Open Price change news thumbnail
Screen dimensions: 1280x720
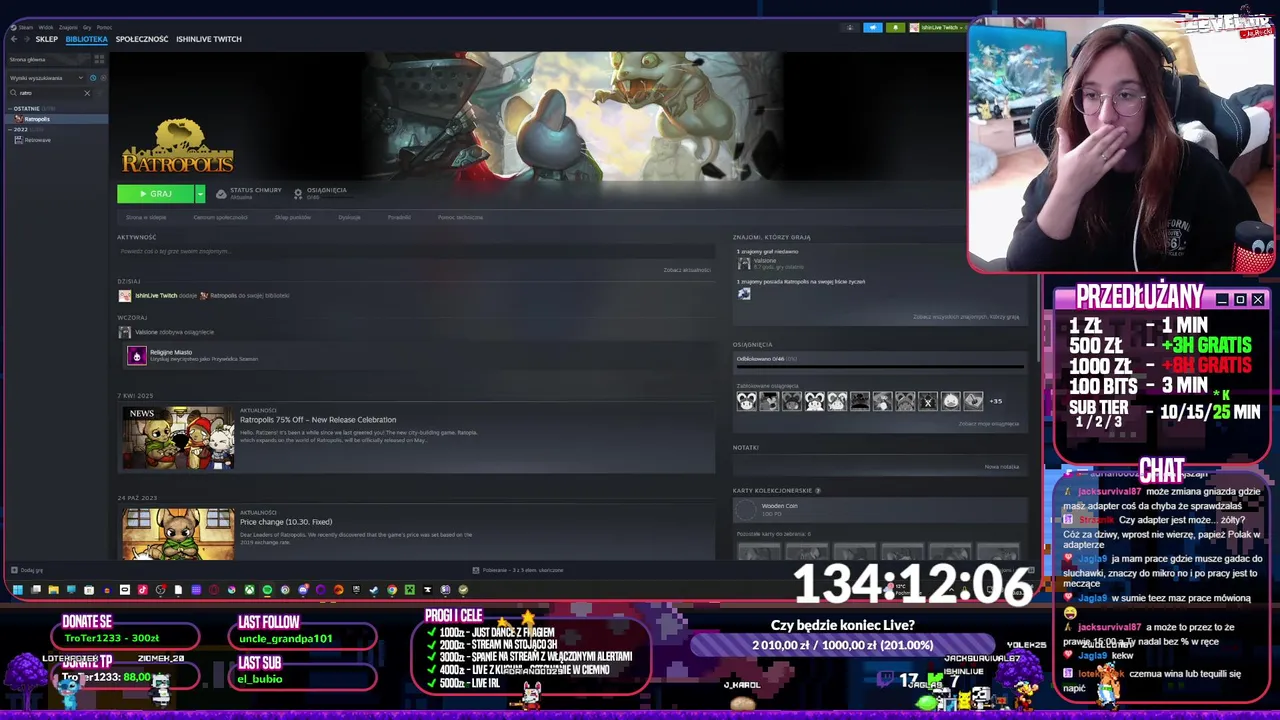tap(178, 534)
